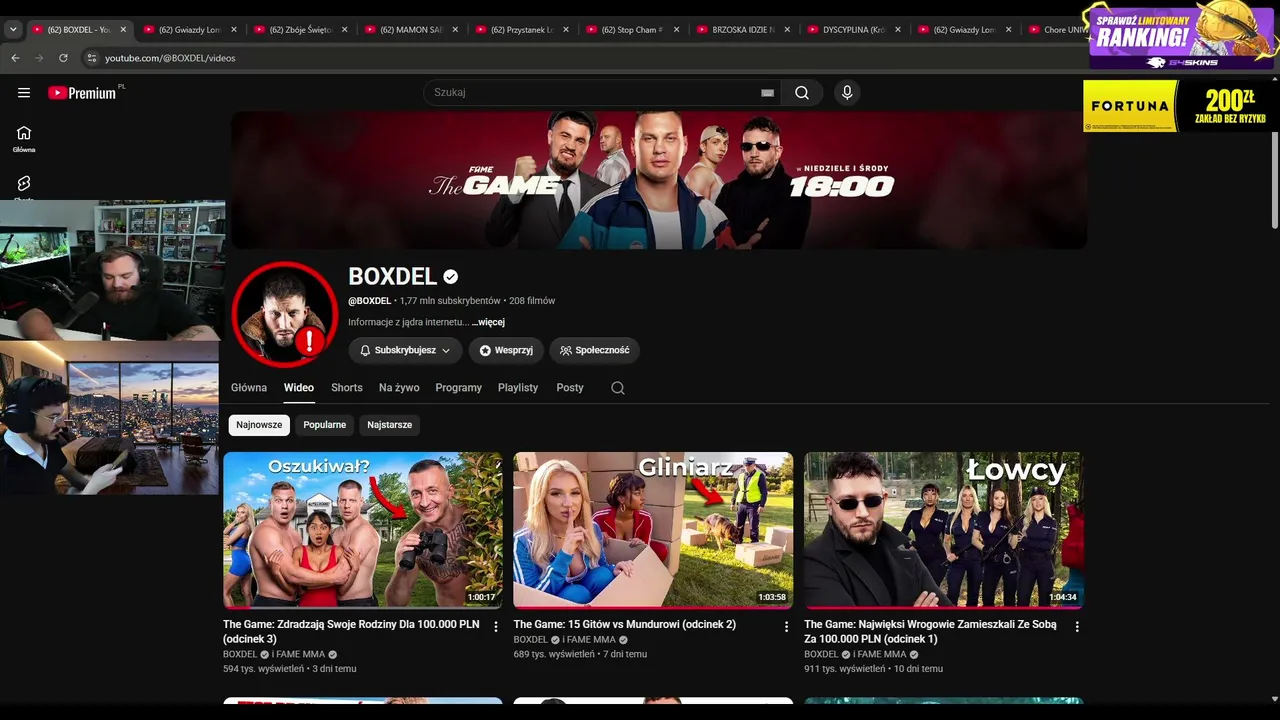1280x720 pixels.
Task: Click the magnifier search button in header
Action: tap(802, 93)
